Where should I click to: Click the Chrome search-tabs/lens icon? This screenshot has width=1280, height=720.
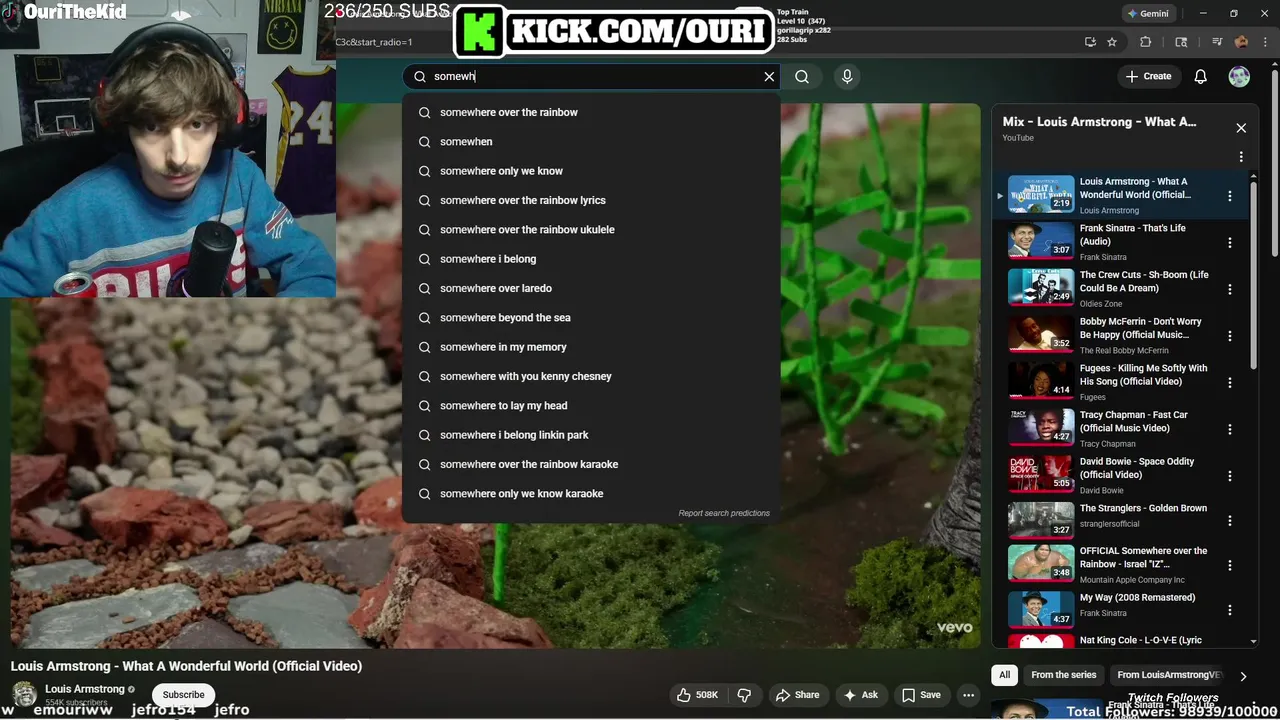[x=1181, y=42]
